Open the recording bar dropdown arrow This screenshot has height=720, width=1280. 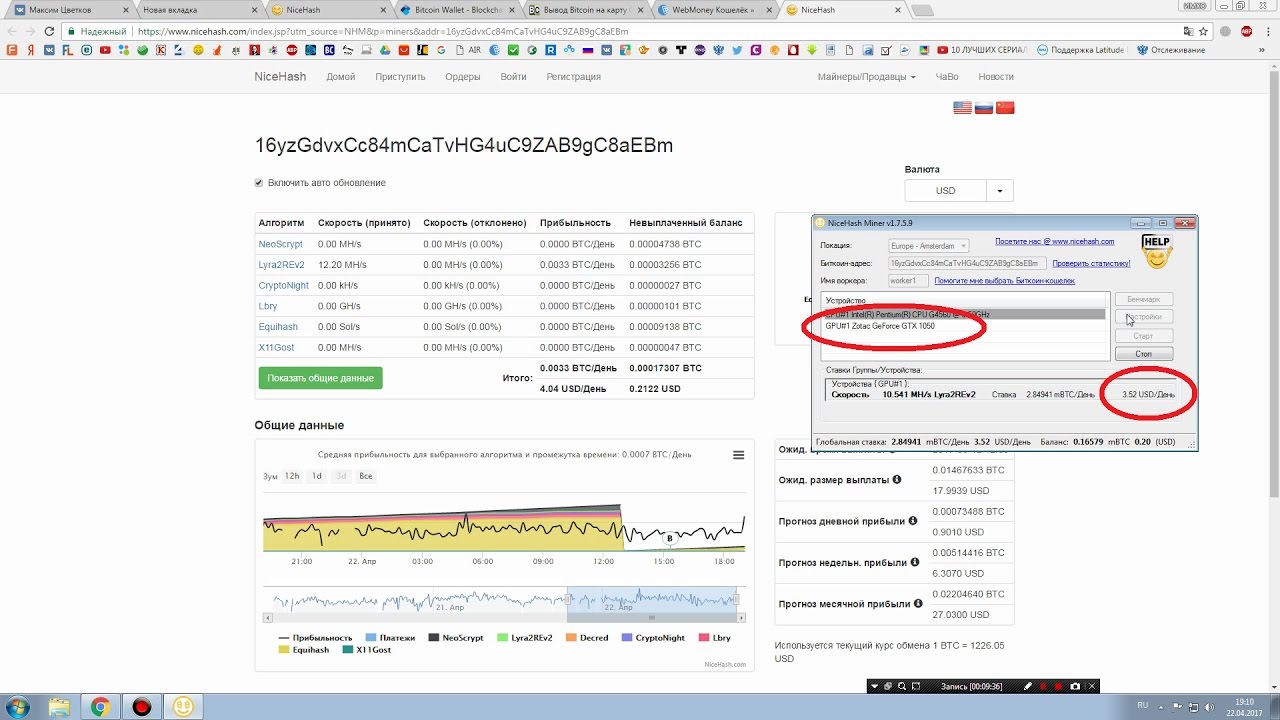tap(874, 686)
